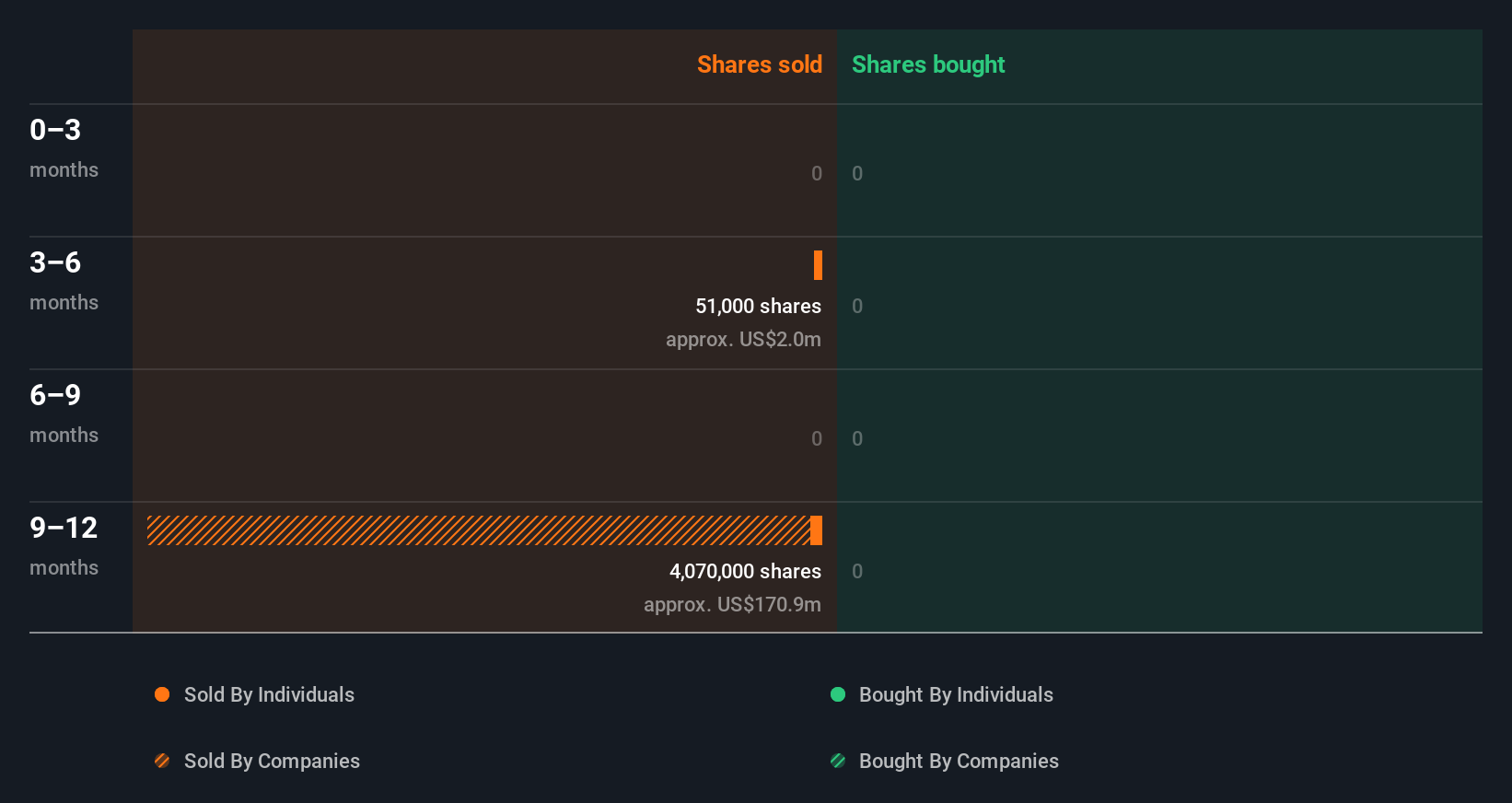Click the shares bought zero in 9–12 months
1512x803 pixels.
(x=857, y=571)
